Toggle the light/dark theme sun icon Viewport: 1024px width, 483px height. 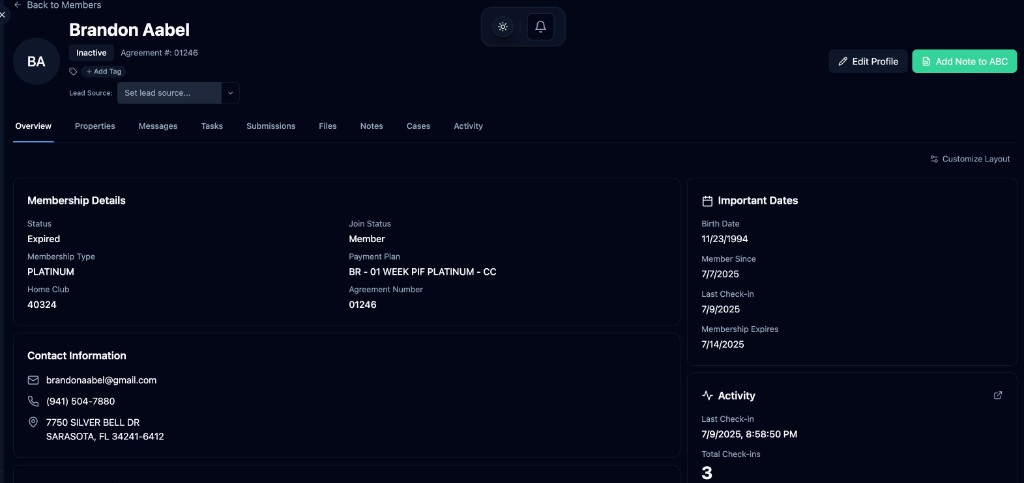[502, 27]
